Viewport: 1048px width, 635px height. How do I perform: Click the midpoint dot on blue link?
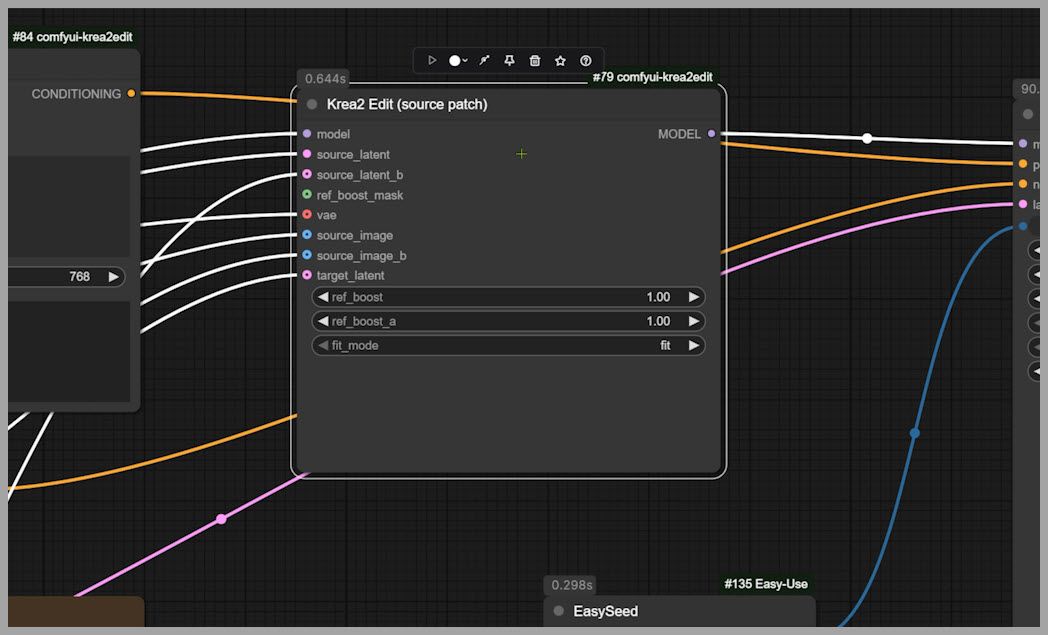pyautogui.click(x=914, y=433)
